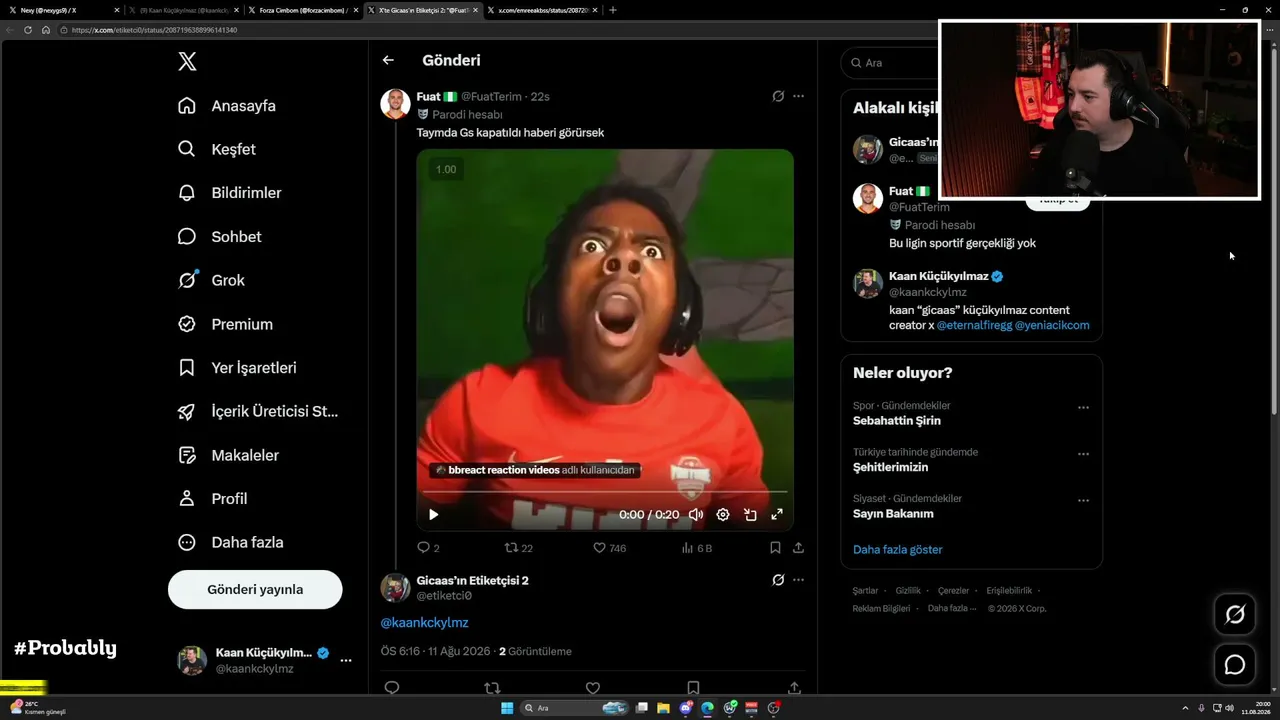1280x720 pixels.
Task: Share Fuat's post
Action: click(798, 548)
